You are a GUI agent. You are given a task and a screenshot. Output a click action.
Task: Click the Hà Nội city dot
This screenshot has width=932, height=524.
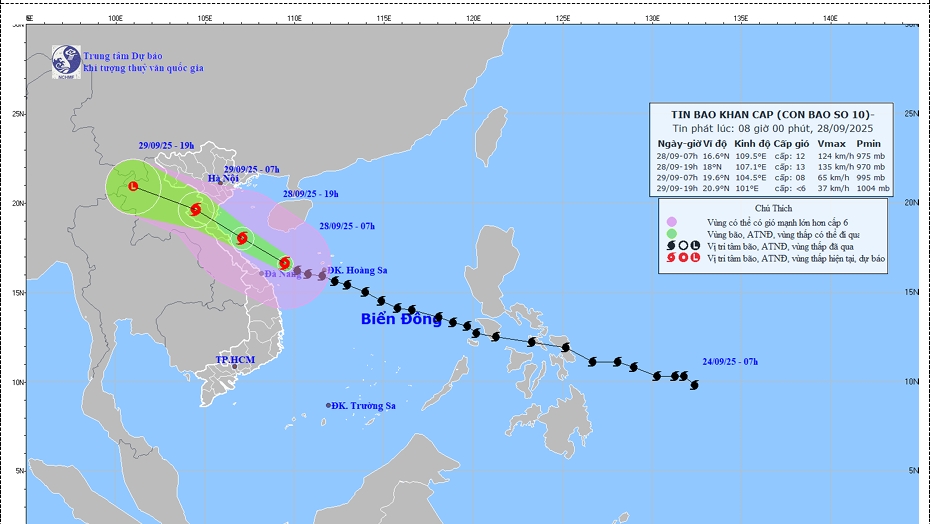point(220,183)
